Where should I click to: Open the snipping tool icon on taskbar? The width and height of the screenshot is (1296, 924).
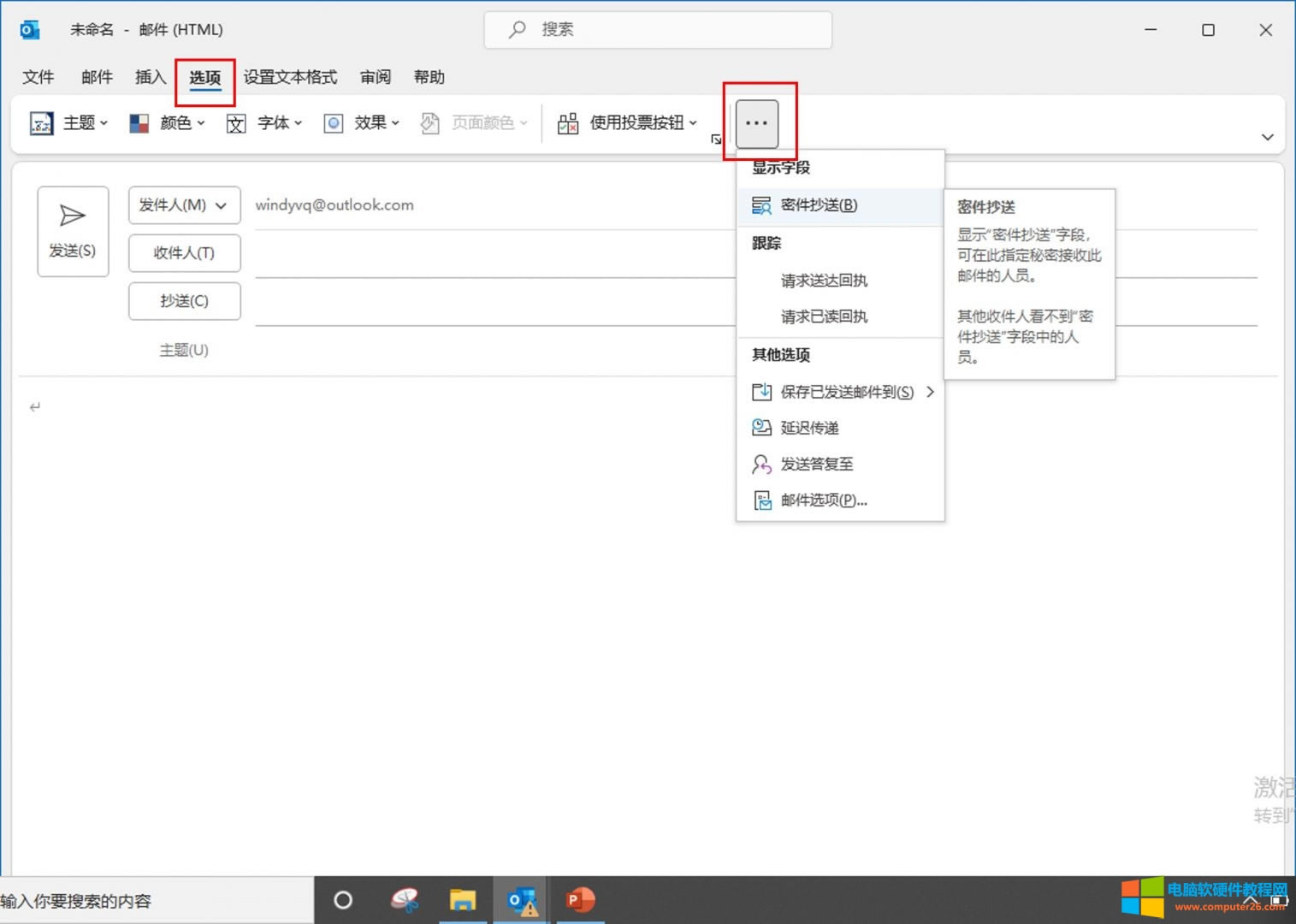pyautogui.click(x=405, y=900)
